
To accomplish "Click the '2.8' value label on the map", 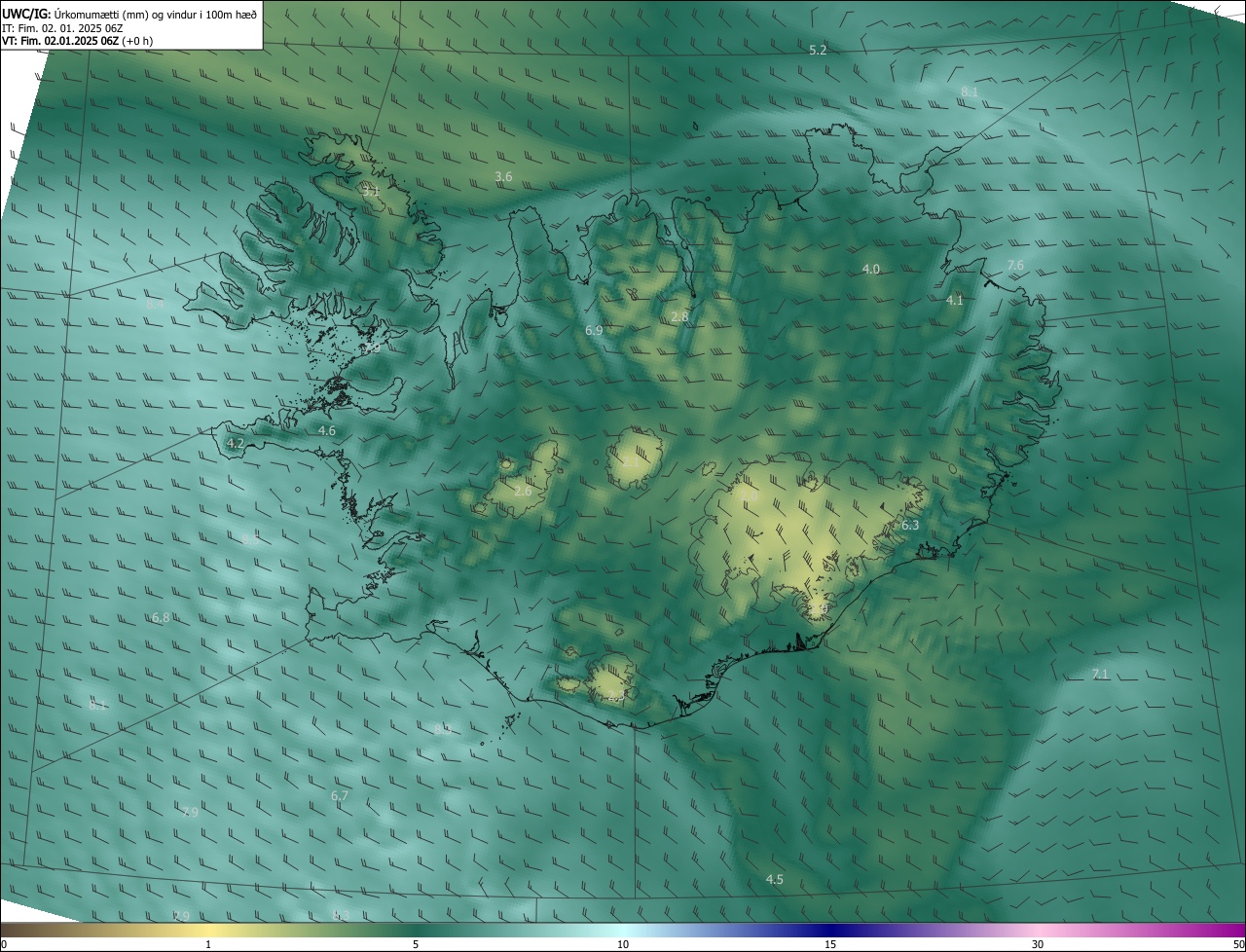I will pos(680,317).
